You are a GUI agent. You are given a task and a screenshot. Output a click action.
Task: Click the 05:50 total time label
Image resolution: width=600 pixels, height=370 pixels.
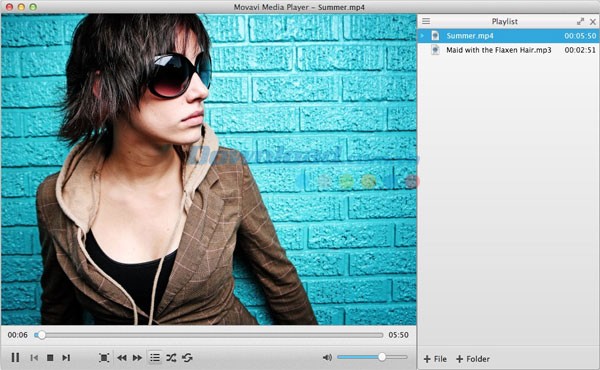point(398,335)
